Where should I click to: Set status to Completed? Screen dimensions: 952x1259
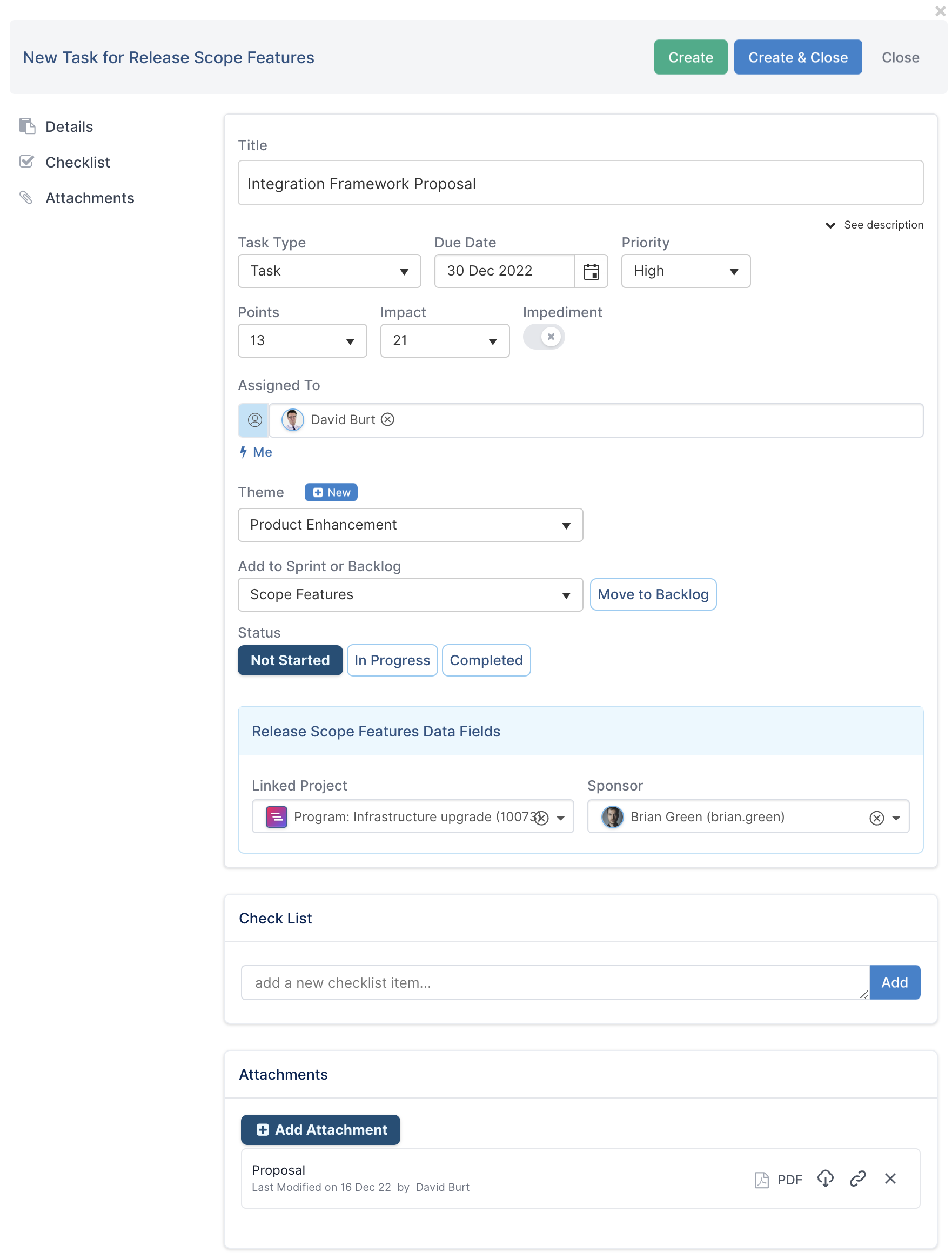(x=486, y=660)
